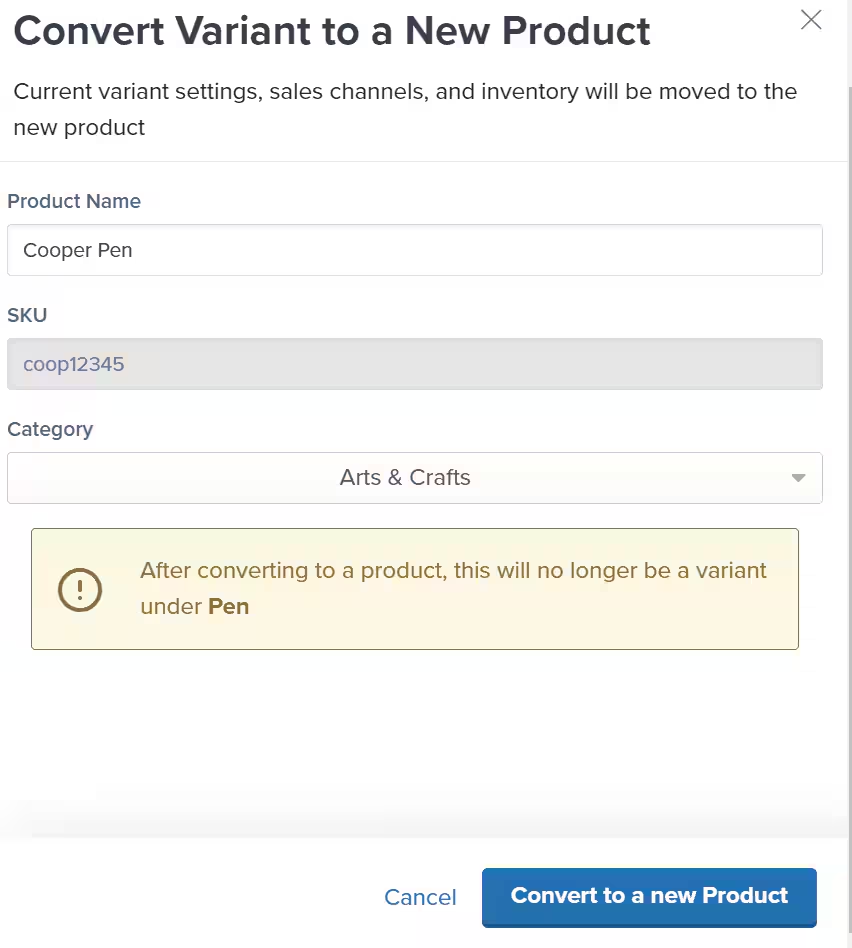
Task: Select the Cooper Pen text in Product Name
Action: point(77,250)
